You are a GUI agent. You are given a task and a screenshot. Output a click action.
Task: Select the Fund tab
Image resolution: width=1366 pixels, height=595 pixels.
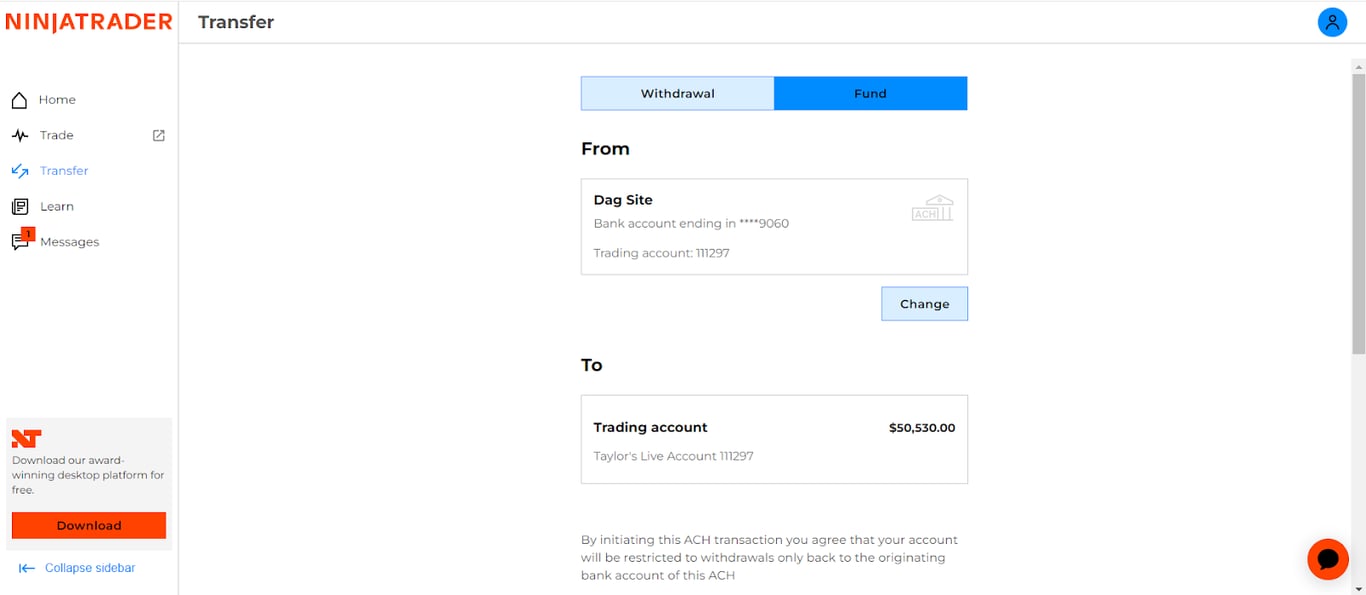(x=870, y=93)
